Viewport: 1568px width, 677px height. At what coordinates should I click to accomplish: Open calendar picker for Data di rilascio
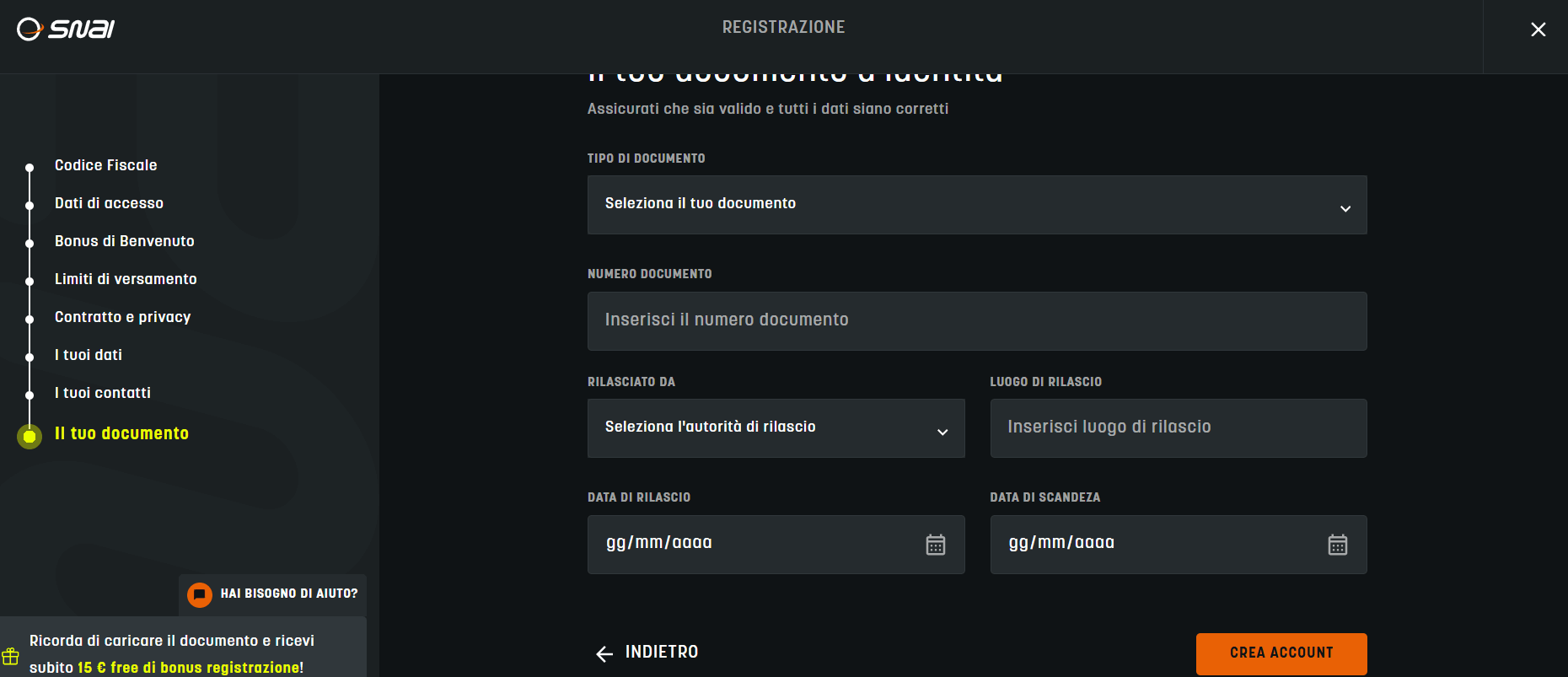click(x=936, y=545)
